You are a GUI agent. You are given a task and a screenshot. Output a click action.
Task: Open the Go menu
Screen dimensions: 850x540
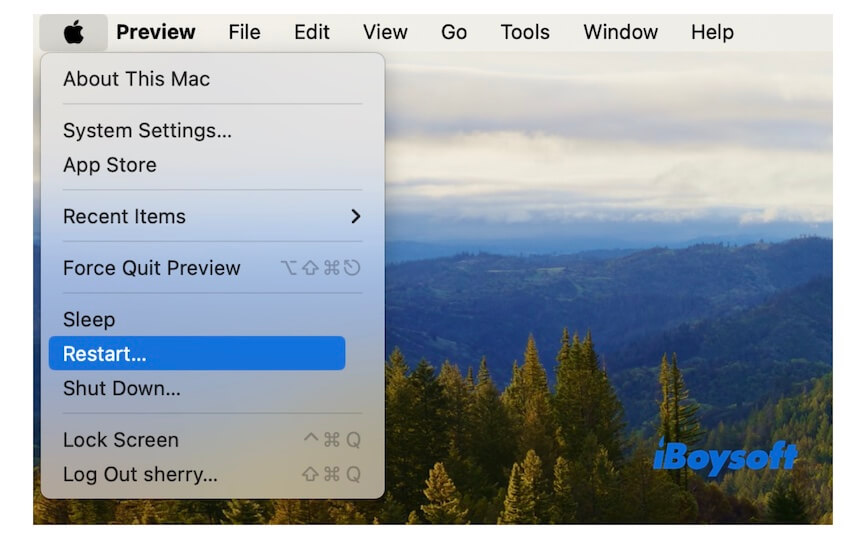coord(453,32)
